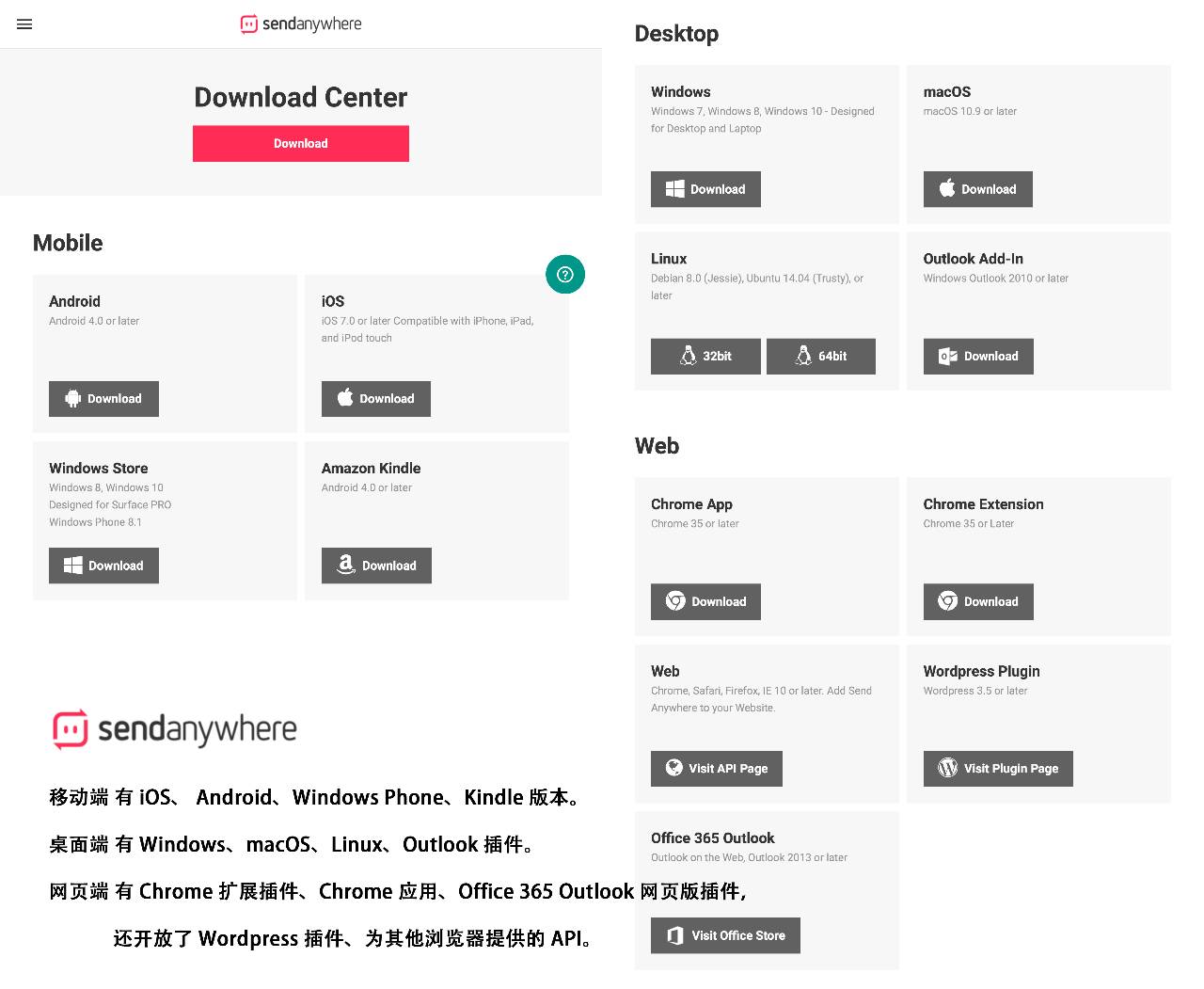This screenshot has width=1204, height=989.
Task: Visit API Page for Web
Action: 717,769
